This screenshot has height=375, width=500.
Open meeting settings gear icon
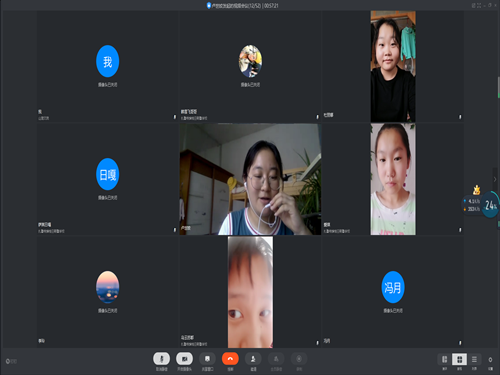pyautogui.click(x=490, y=360)
